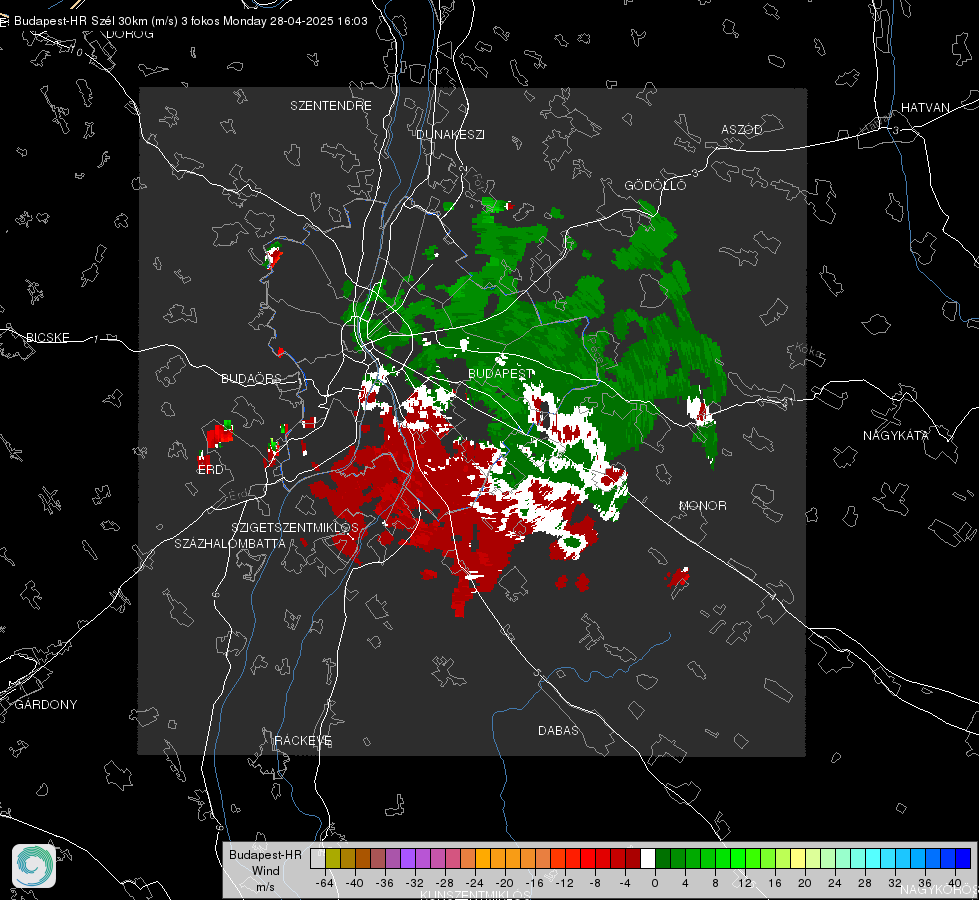Click the 0 legend scale value

coord(655,883)
